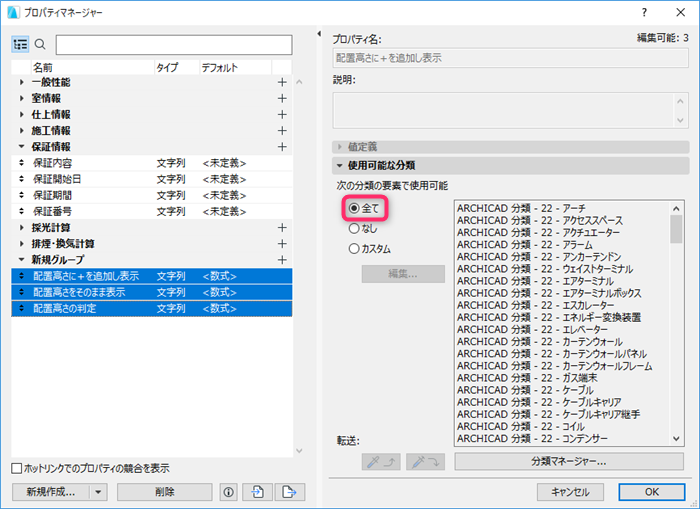Screen dimensions: 700x509
Task: Click drag handle of 配置高さの判定 row
Action: point(21,309)
